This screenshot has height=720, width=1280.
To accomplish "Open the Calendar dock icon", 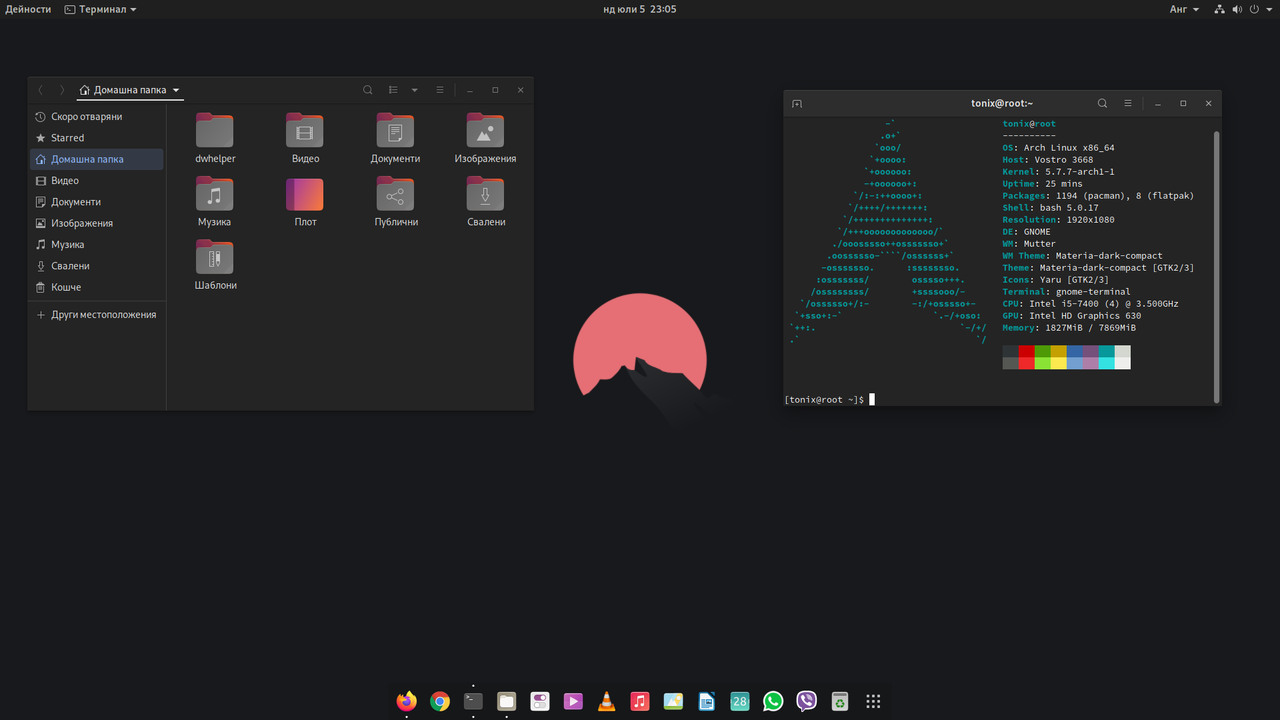I will (x=740, y=701).
